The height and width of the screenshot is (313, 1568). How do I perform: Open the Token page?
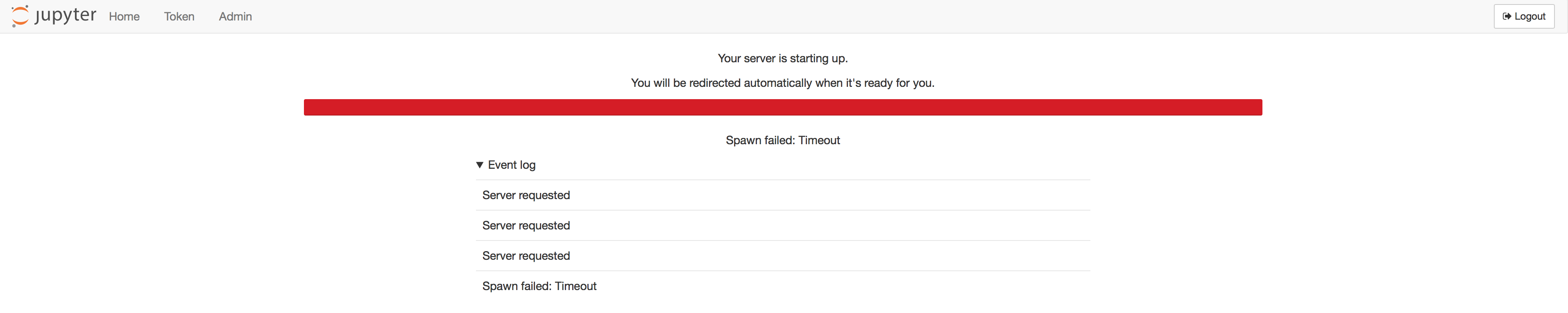[x=179, y=16]
